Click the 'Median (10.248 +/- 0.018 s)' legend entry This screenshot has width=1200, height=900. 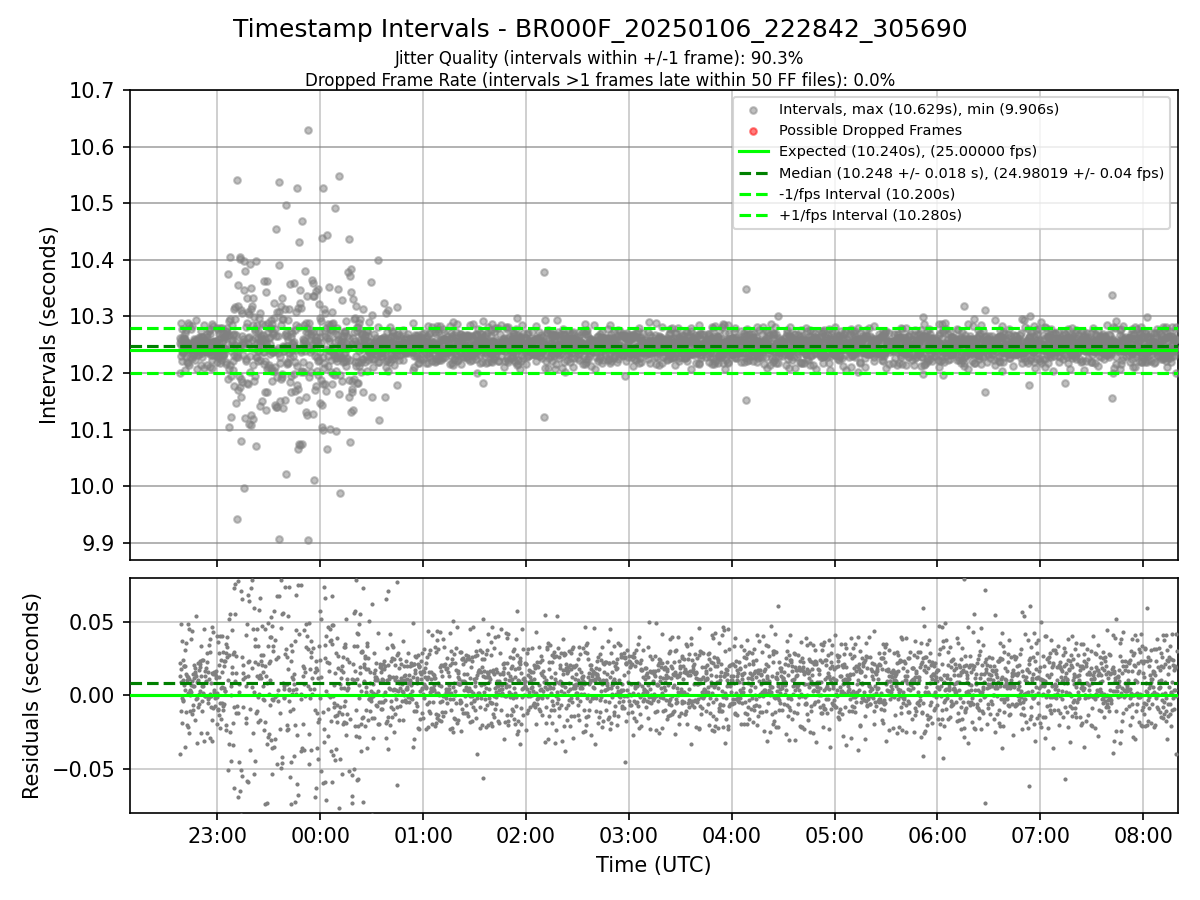click(x=971, y=173)
